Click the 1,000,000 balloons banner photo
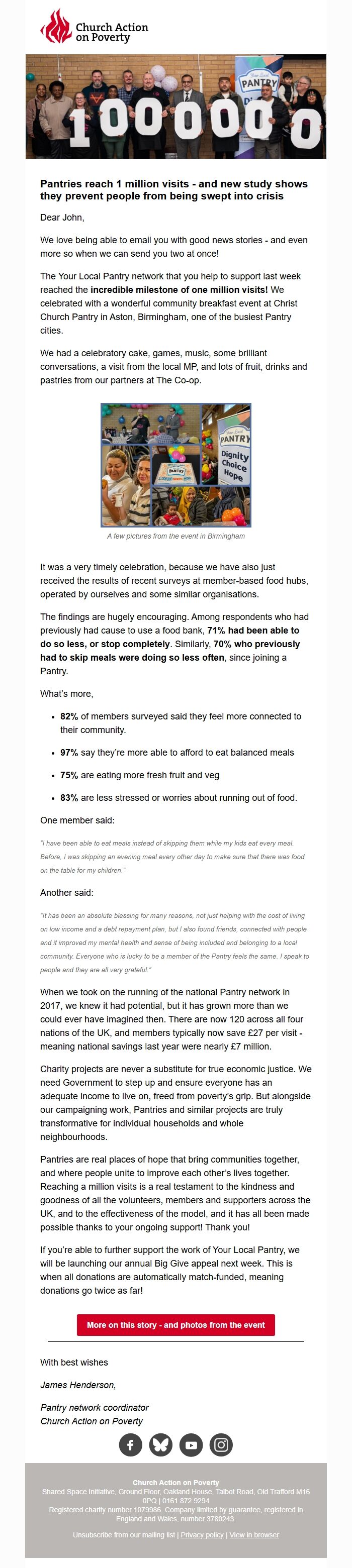This screenshot has height=1568, width=352. pos(175,107)
